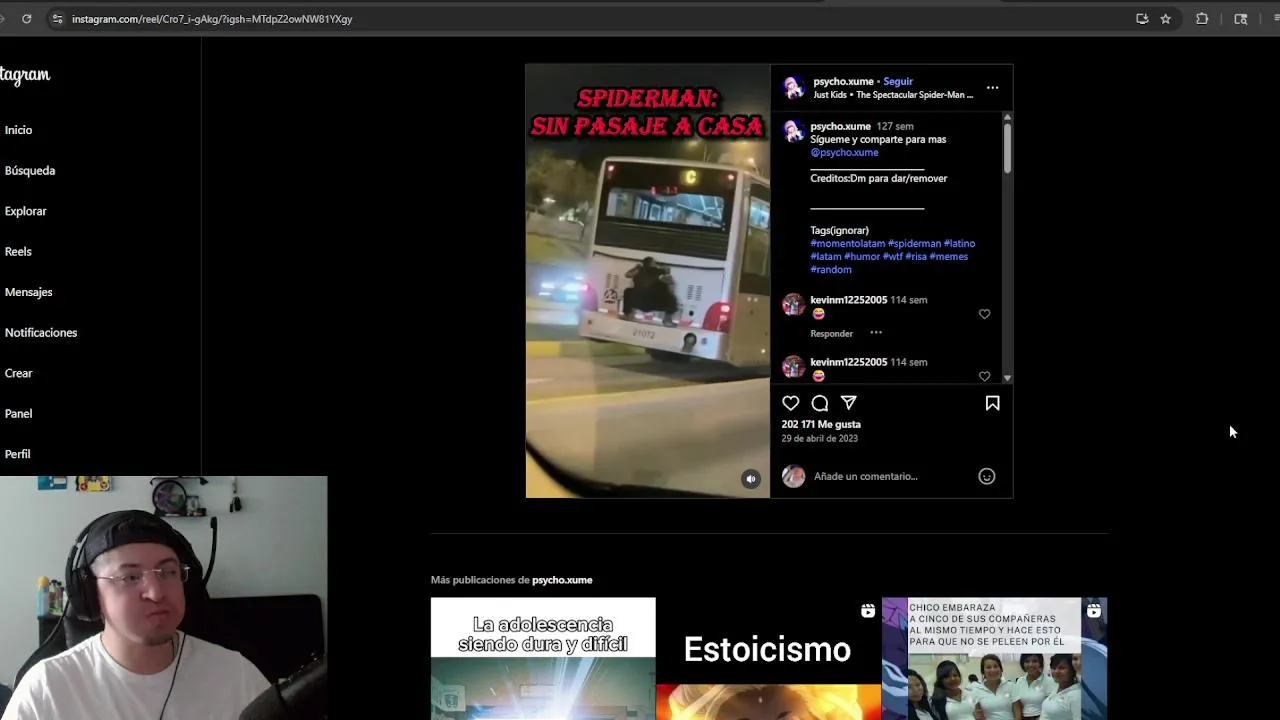
Task: Open Panel in the sidebar
Action: pyautogui.click(x=18, y=414)
